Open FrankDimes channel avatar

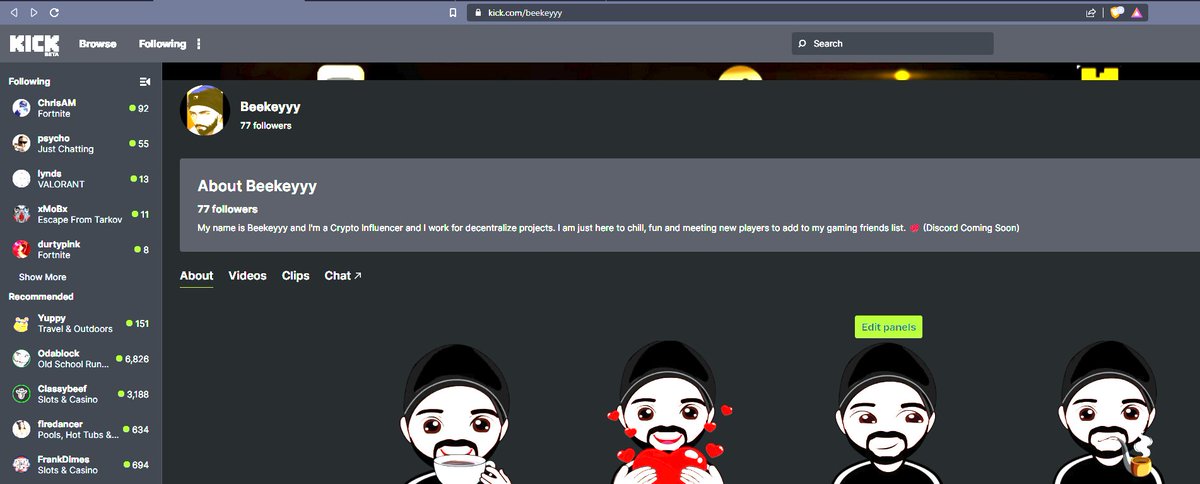pyautogui.click(x=21, y=464)
